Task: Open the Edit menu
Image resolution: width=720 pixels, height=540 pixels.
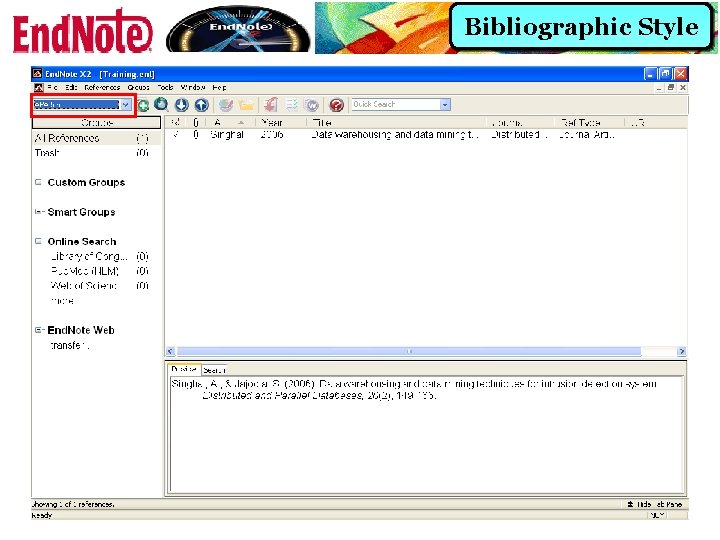Action: tap(71, 87)
